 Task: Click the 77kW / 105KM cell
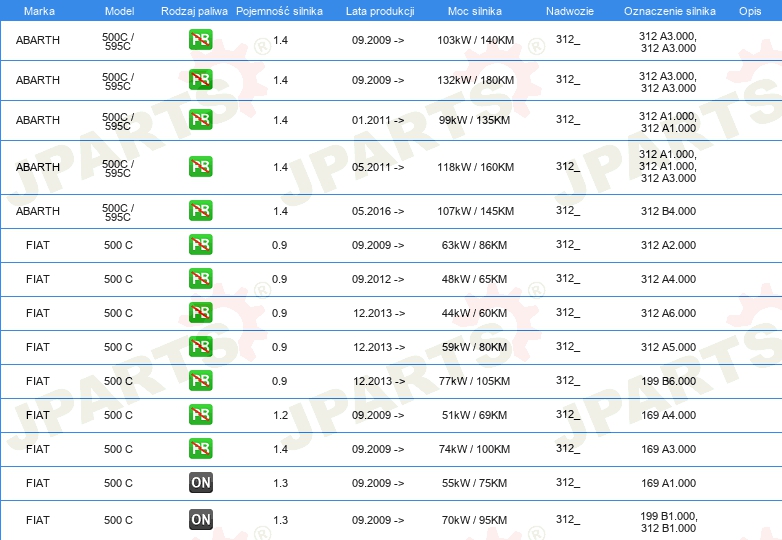pos(474,381)
